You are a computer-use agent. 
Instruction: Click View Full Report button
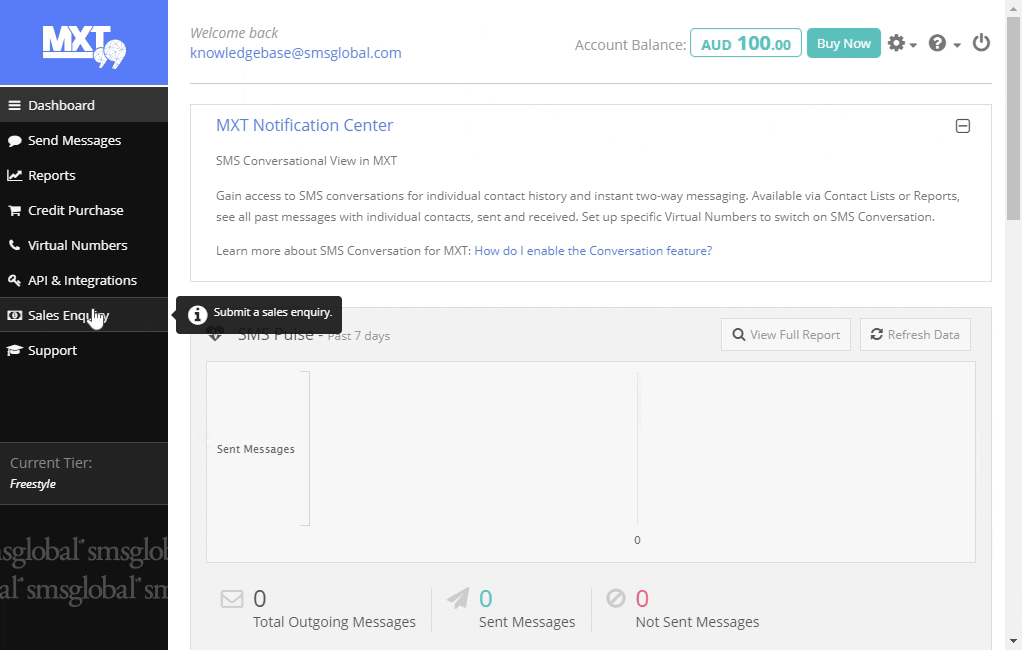coord(785,335)
